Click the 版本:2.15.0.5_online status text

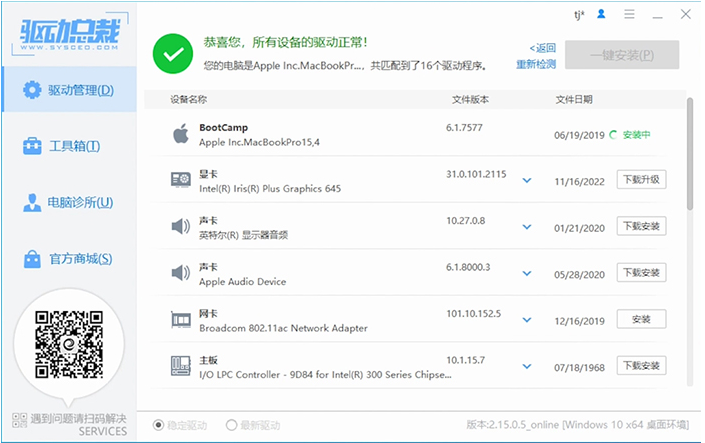512,425
